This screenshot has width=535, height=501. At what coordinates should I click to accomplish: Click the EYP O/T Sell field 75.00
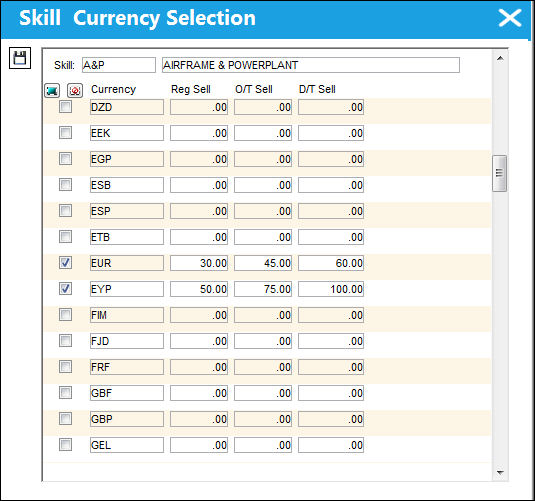point(263,289)
